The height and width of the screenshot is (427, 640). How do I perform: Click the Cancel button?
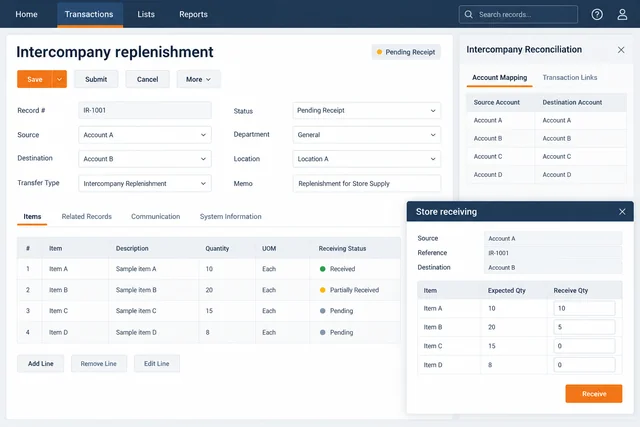pos(147,79)
